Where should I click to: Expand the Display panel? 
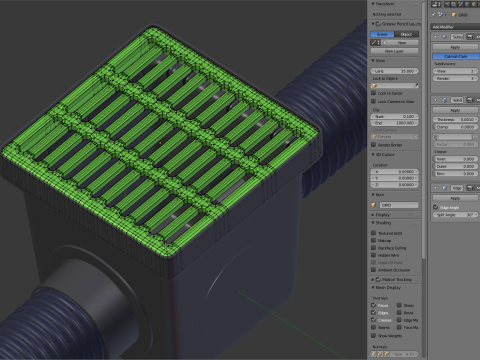tap(373, 215)
